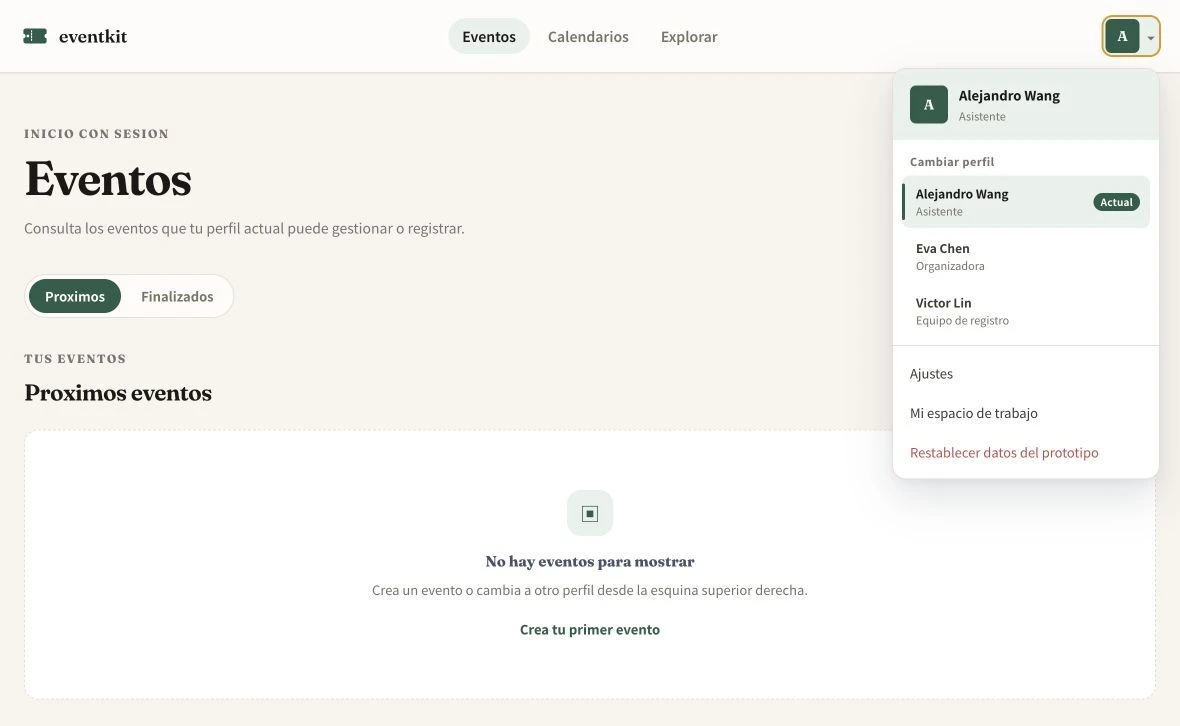This screenshot has height=726, width=1180.
Task: Click the 'Crea un evento o cambia' hint text
Action: (x=589, y=590)
